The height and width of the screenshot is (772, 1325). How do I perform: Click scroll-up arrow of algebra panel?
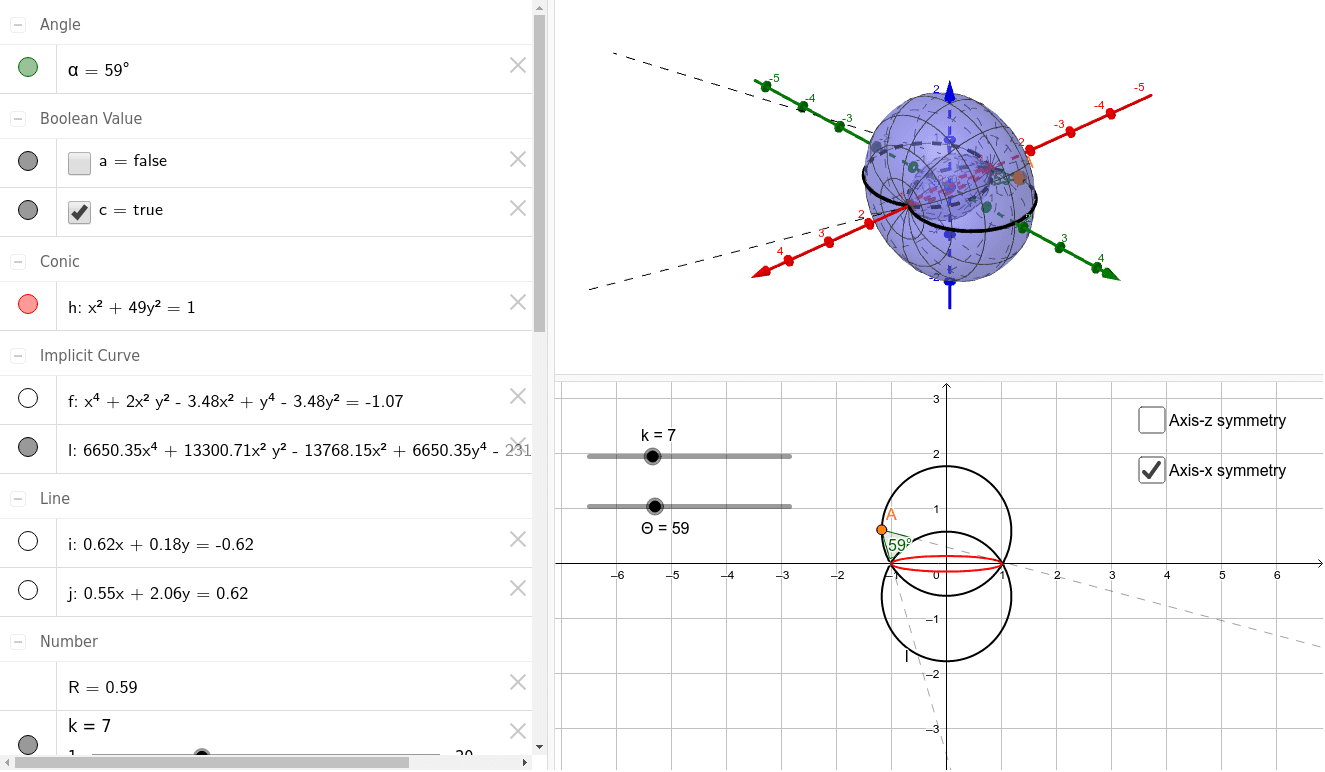coord(540,6)
